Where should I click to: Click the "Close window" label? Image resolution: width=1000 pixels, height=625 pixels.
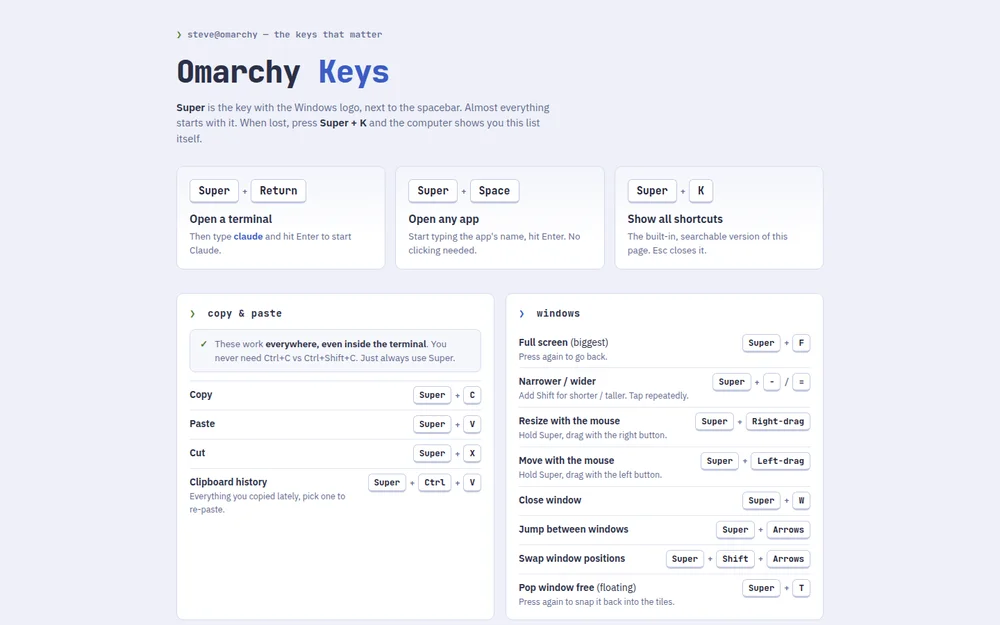tap(550, 500)
